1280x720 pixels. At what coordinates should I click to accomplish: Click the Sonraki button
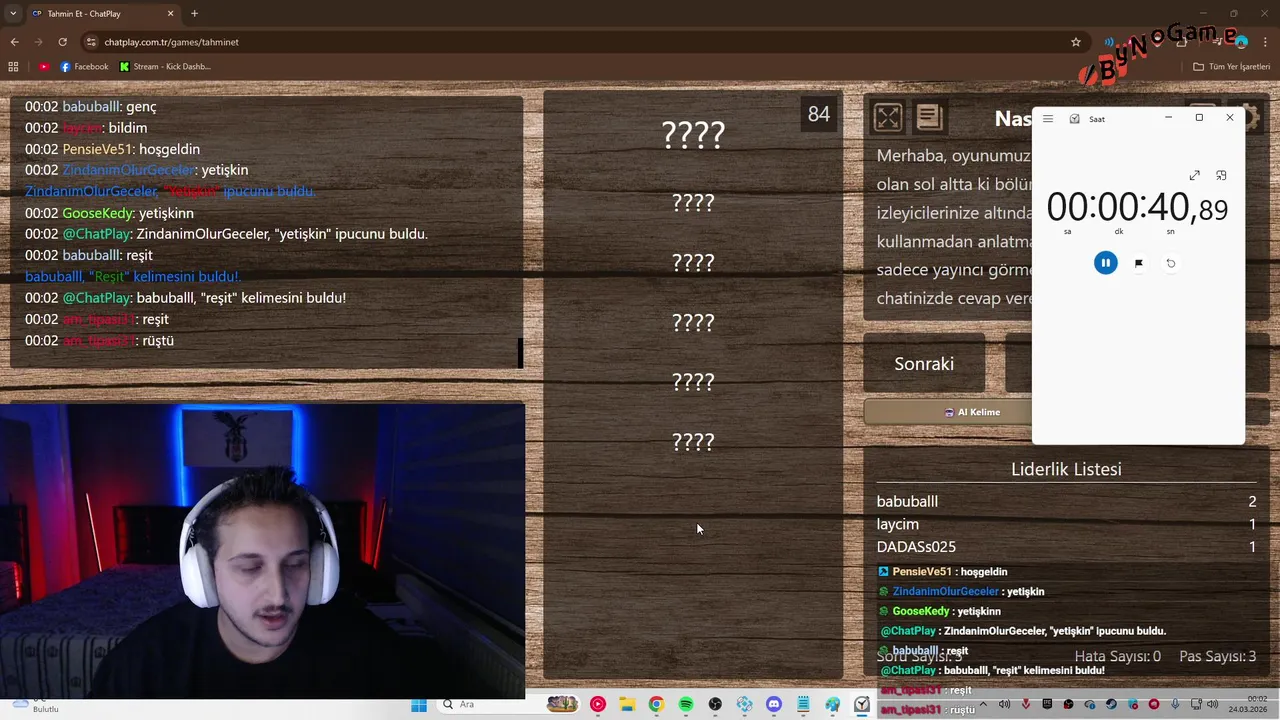click(x=924, y=364)
